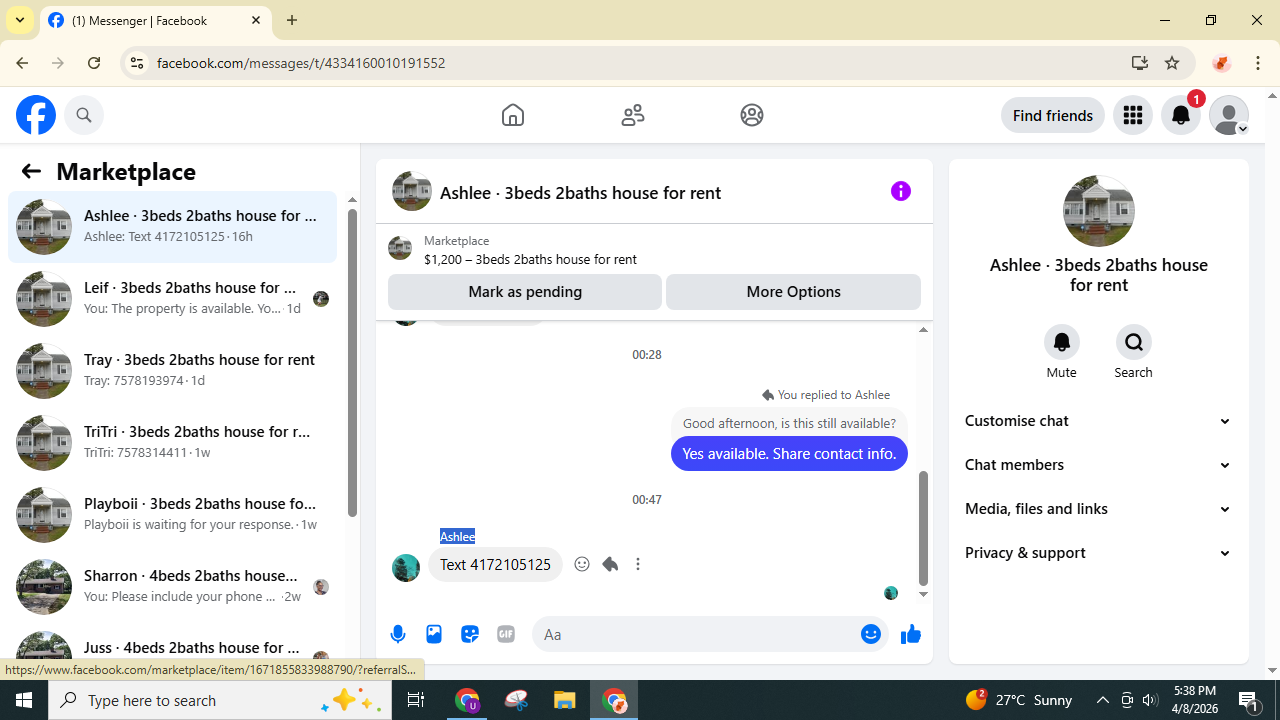Open Windows Start button
Image resolution: width=1280 pixels, height=720 pixels.
(x=24, y=700)
